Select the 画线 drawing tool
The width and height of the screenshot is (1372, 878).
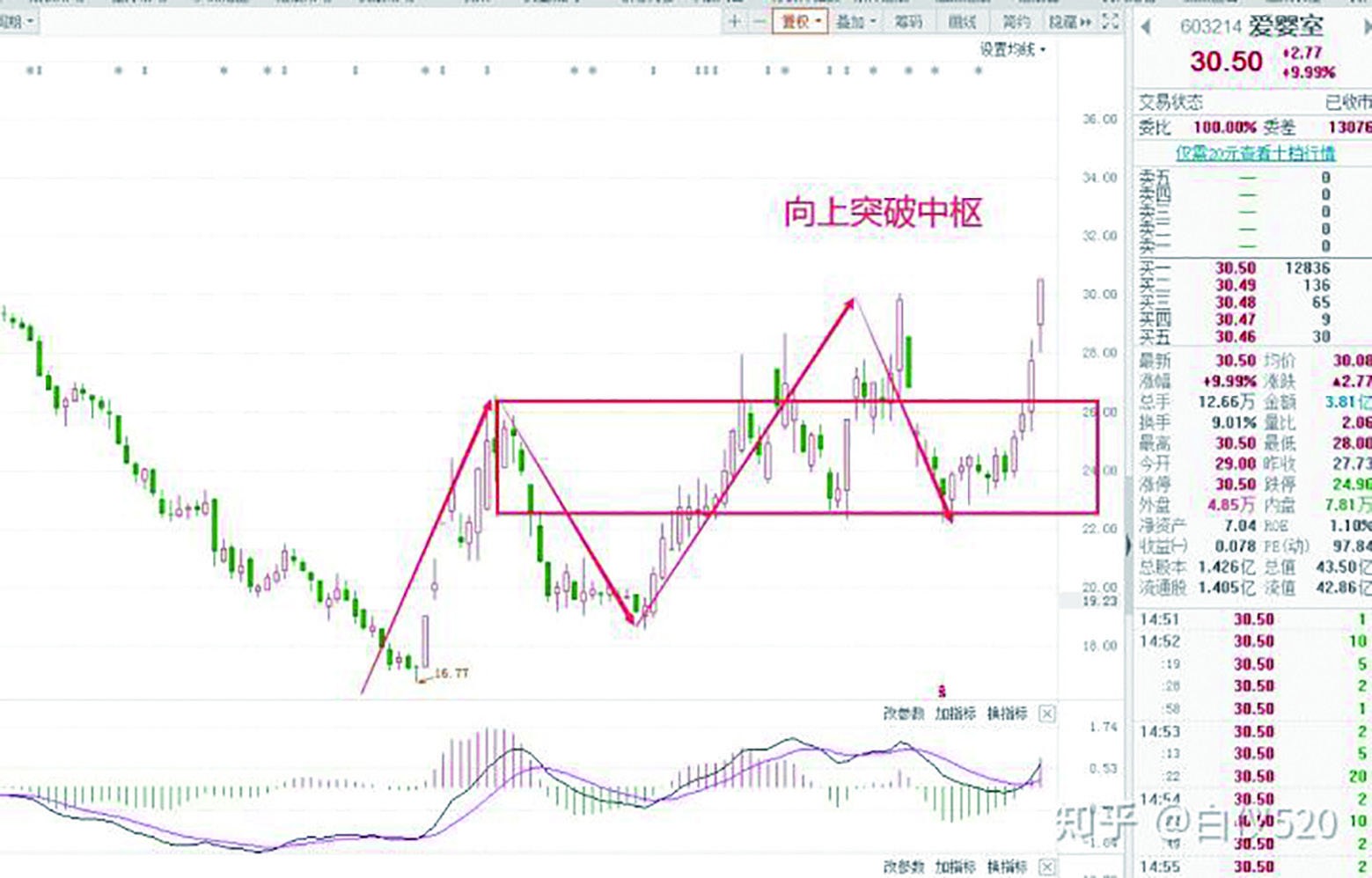[964, 21]
